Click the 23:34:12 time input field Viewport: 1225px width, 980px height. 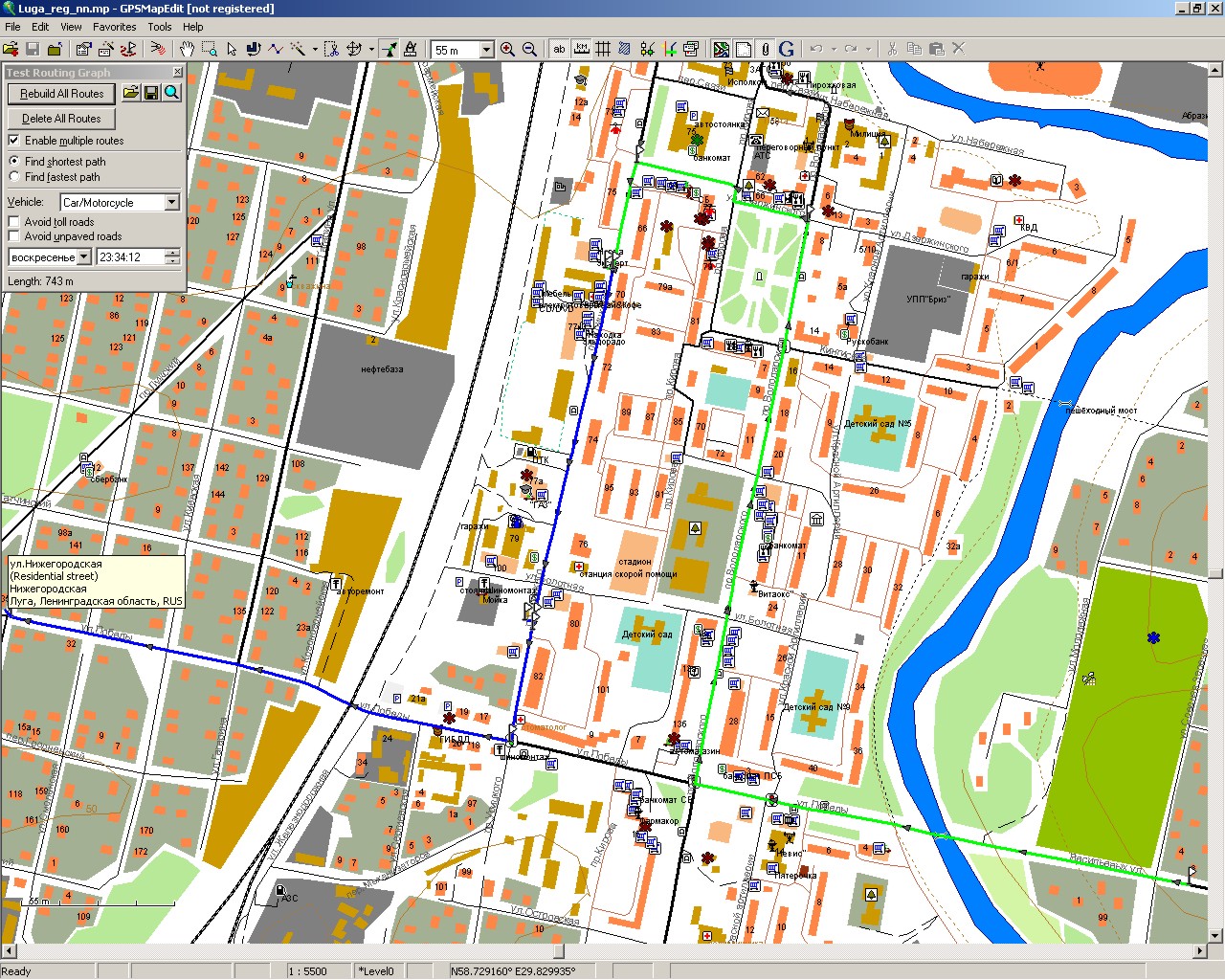tap(131, 256)
